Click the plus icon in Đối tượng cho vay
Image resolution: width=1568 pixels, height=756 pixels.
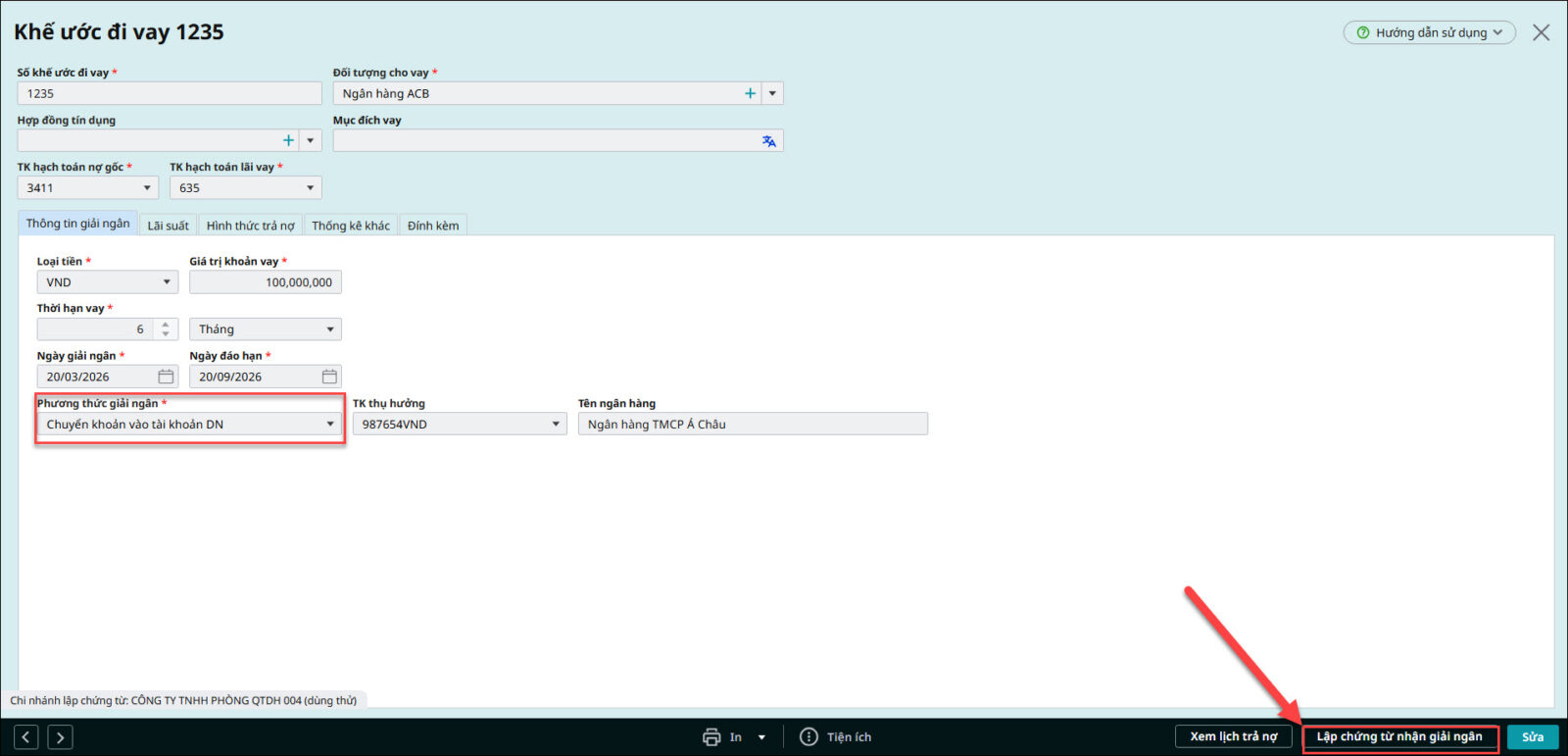coord(750,93)
